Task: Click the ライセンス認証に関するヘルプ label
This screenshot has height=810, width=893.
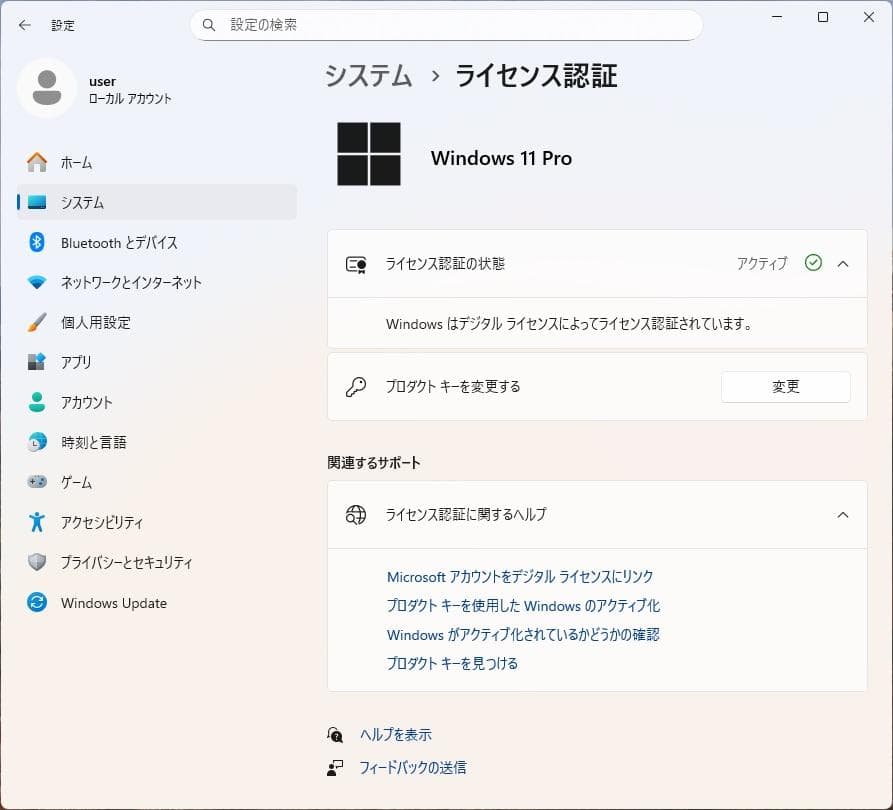Action: 466,514
